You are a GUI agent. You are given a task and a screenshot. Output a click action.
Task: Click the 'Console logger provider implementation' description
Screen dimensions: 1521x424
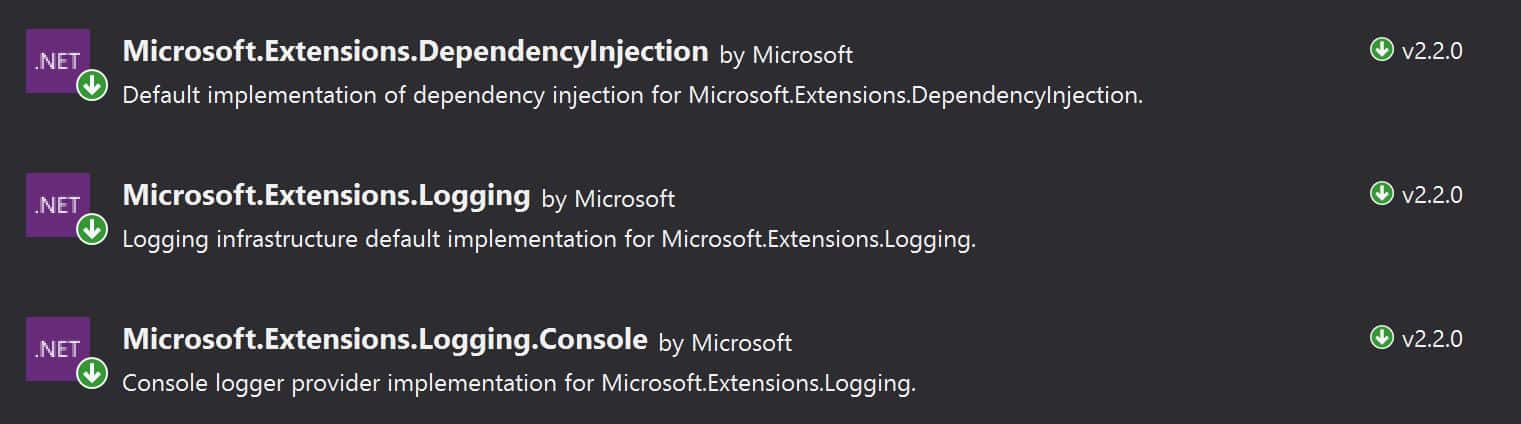(x=519, y=385)
